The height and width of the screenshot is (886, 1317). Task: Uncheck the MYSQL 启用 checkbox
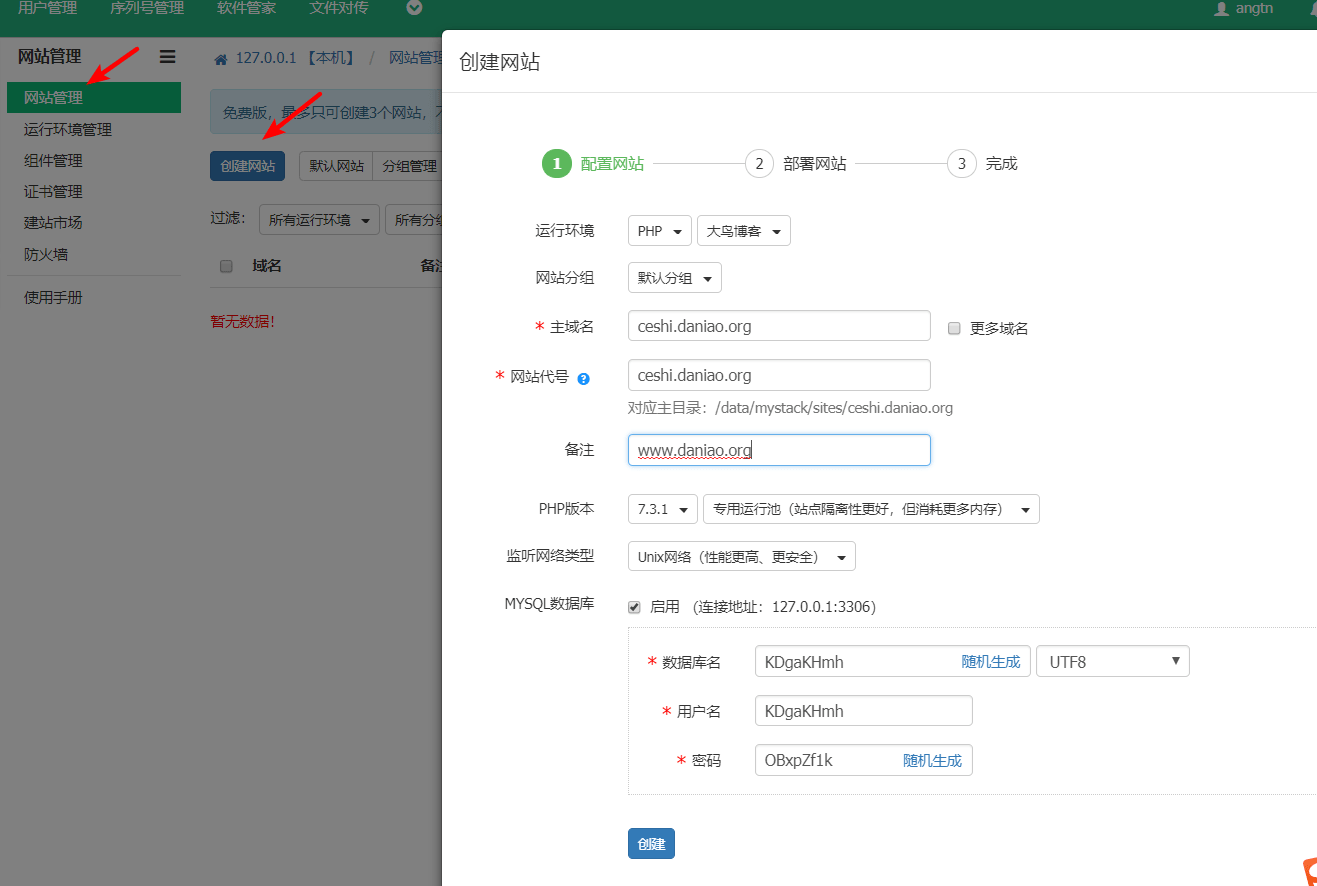[634, 607]
